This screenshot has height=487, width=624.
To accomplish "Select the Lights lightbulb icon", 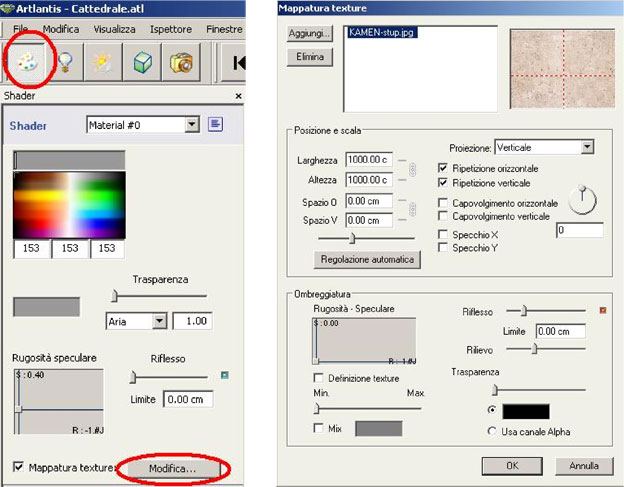I will point(65,61).
